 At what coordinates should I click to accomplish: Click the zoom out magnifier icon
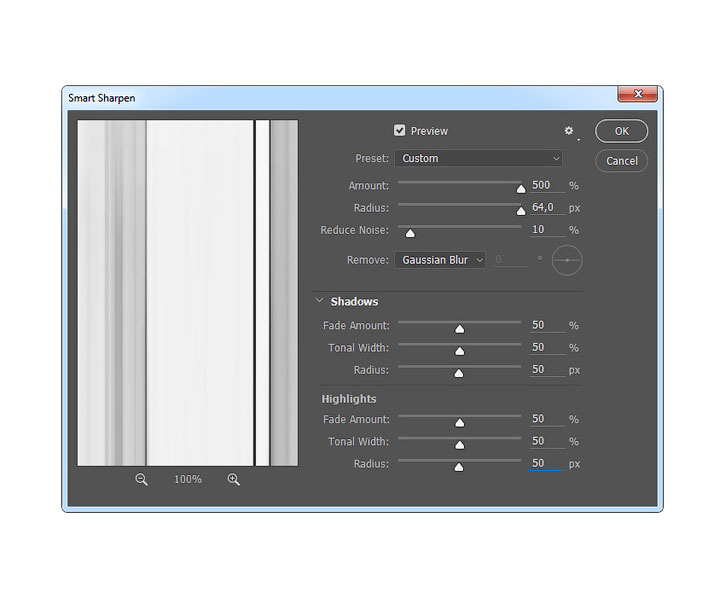point(141,479)
